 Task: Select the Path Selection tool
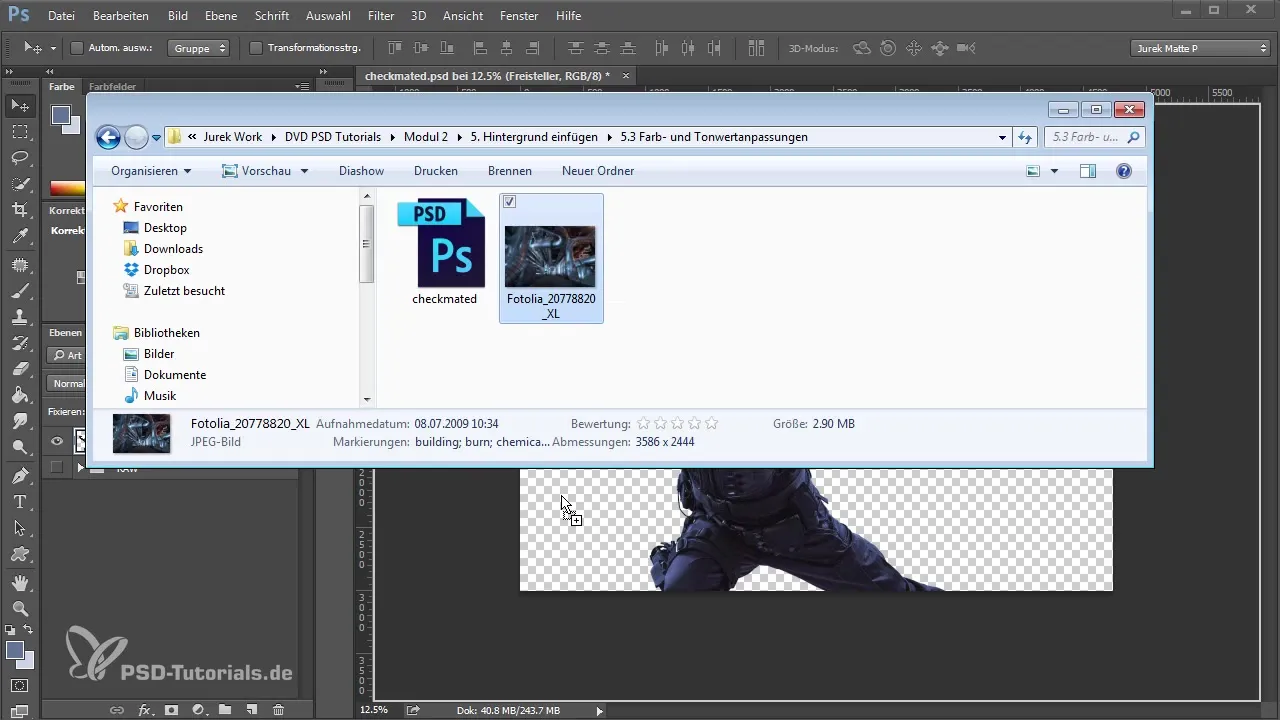click(20, 527)
